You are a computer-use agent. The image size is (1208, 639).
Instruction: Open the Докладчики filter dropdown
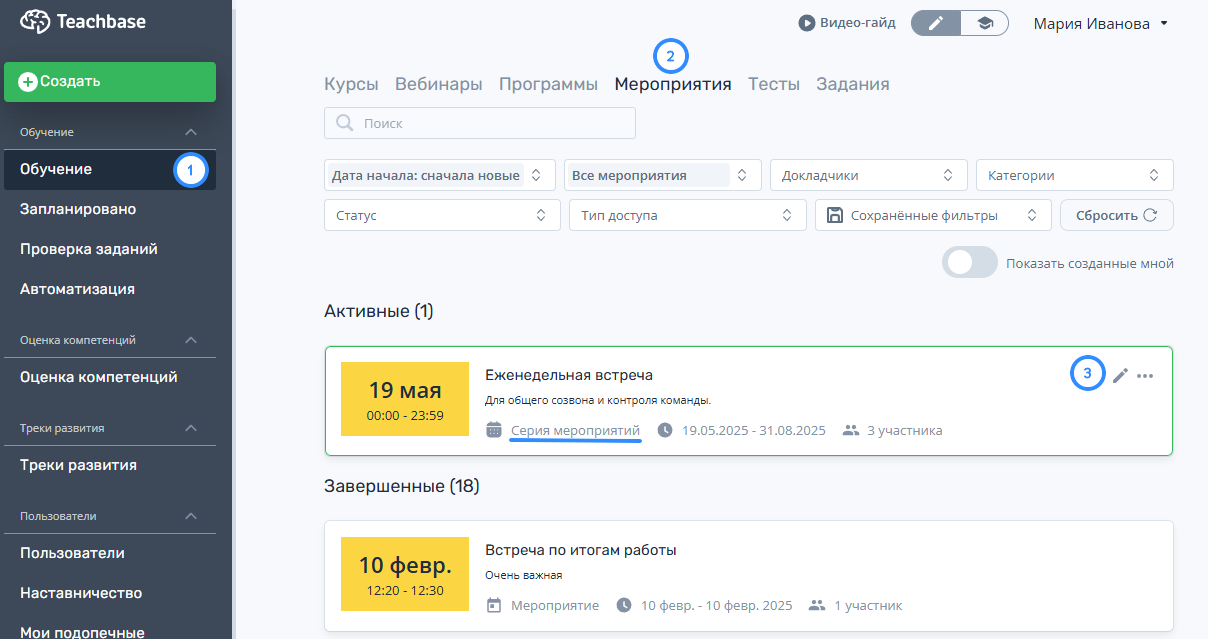point(869,175)
